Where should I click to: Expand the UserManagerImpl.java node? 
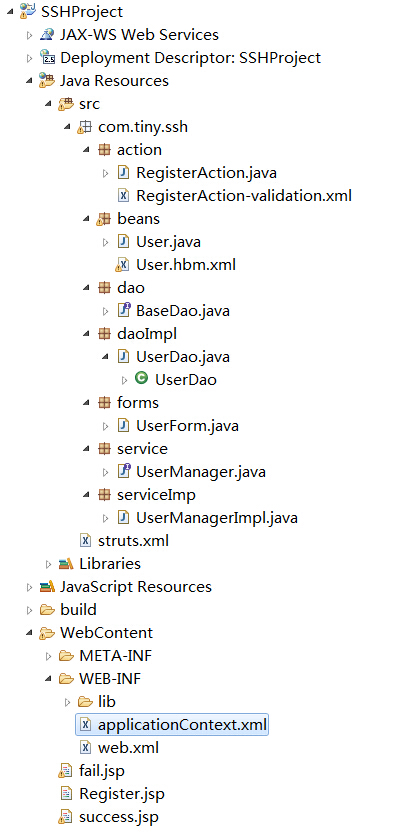pos(105,518)
